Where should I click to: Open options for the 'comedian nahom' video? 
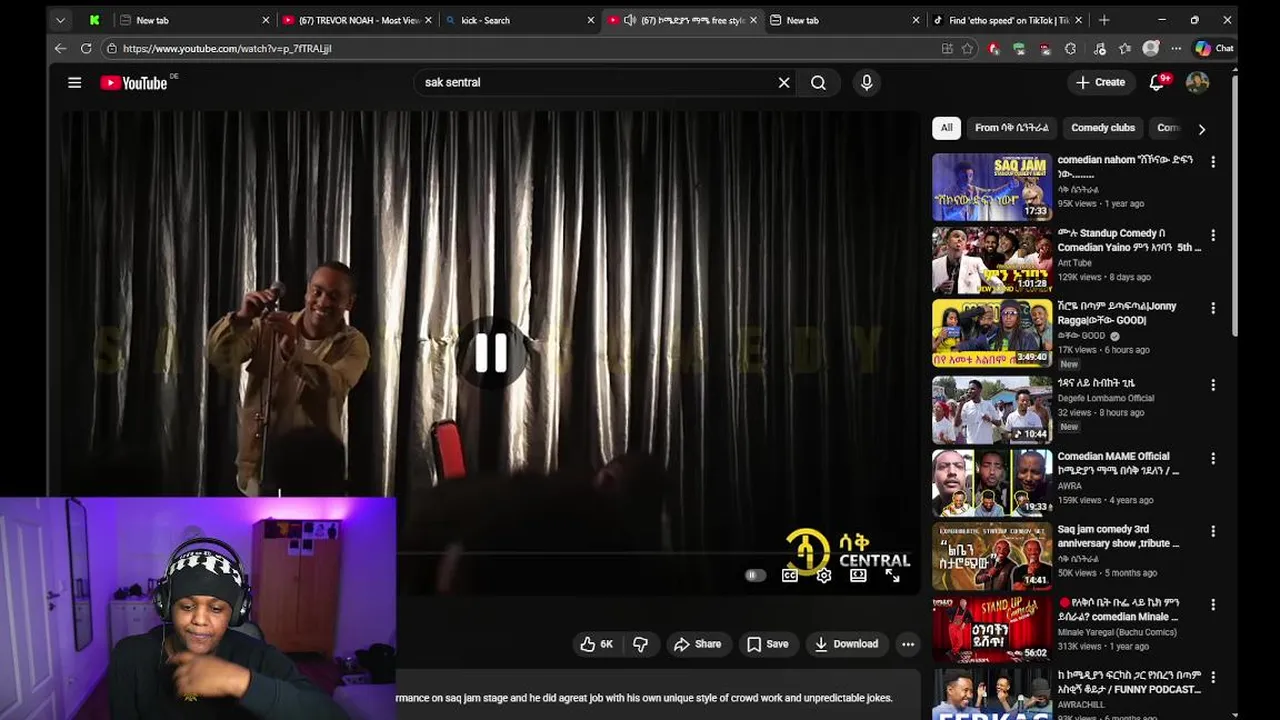click(1213, 162)
